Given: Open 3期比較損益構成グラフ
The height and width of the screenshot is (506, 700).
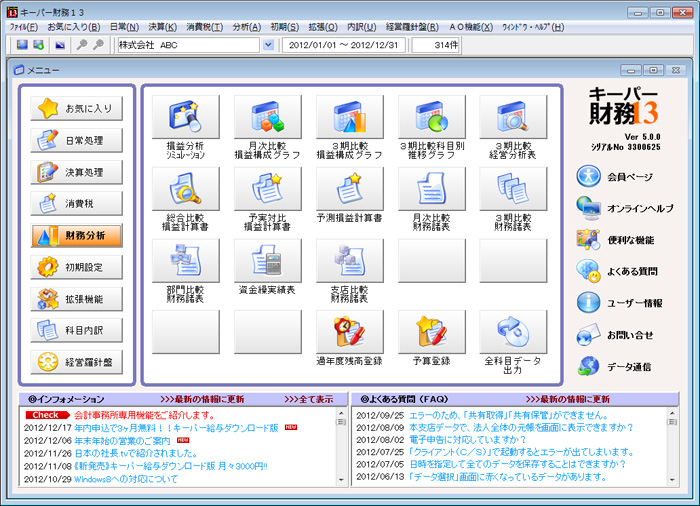Looking at the screenshot, I should coord(350,117).
